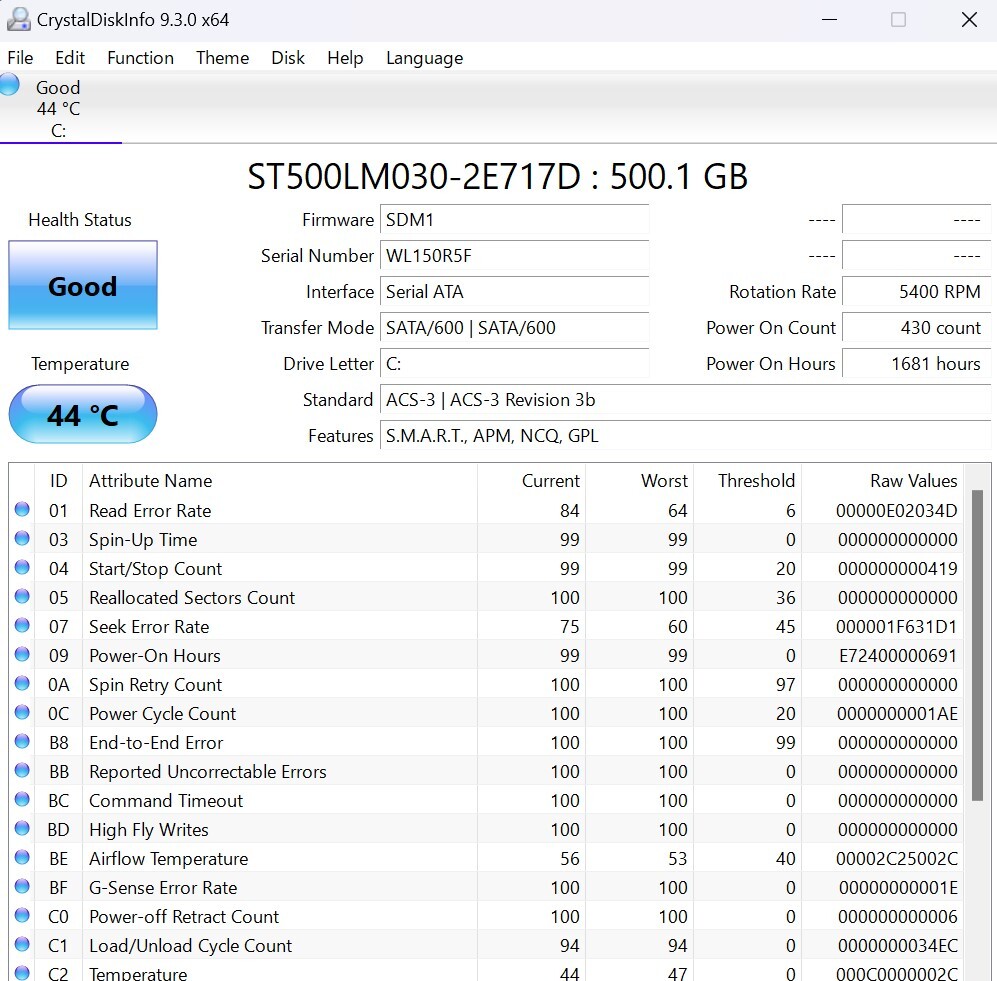The image size is (997, 981).
Task: Click the Serial Number field WL150R5F
Action: 514,256
